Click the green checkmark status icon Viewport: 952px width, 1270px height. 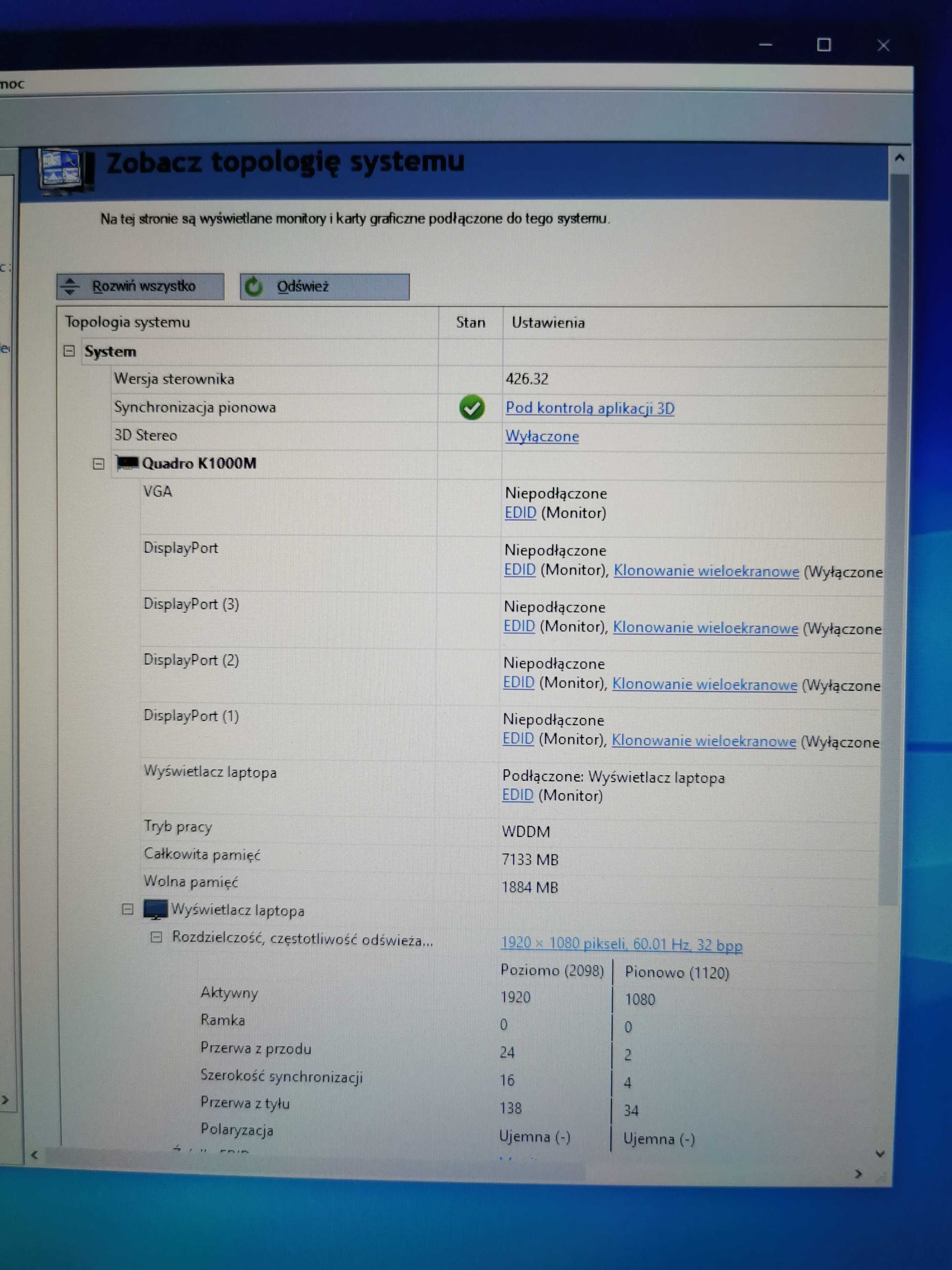(472, 408)
